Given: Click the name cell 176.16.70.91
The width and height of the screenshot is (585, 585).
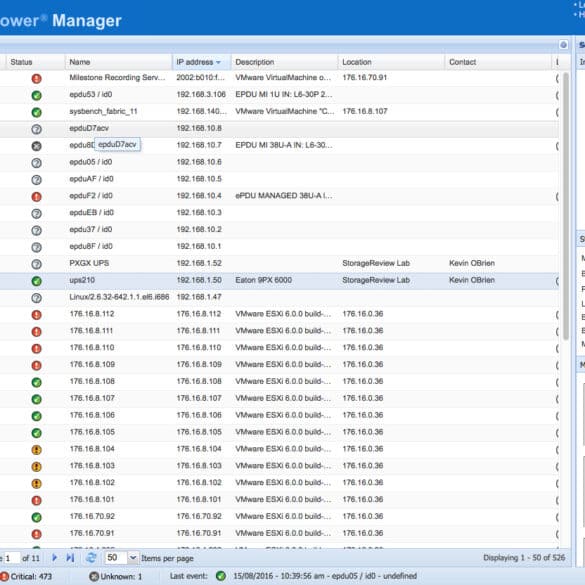Looking at the screenshot, I should point(92,534).
